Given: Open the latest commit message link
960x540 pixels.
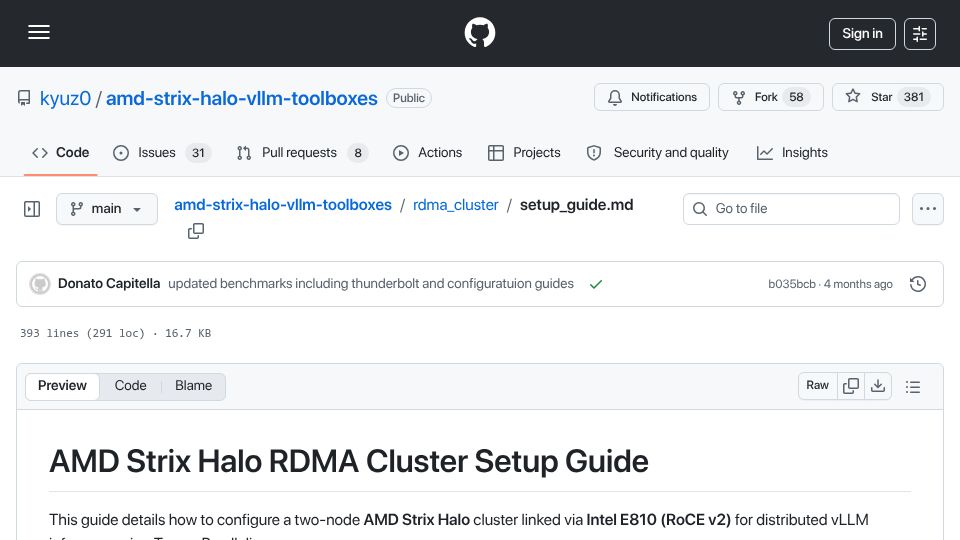Looking at the screenshot, I should (x=371, y=284).
